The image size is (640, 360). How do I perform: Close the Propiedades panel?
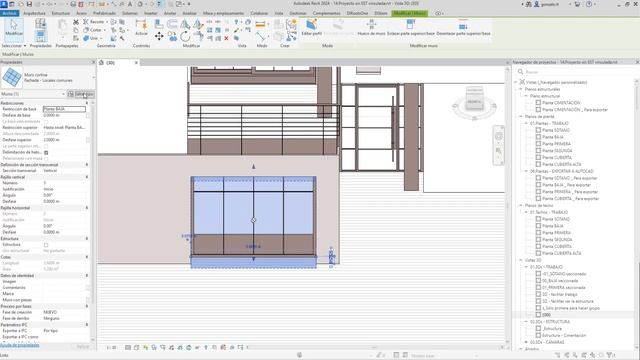(x=93, y=62)
